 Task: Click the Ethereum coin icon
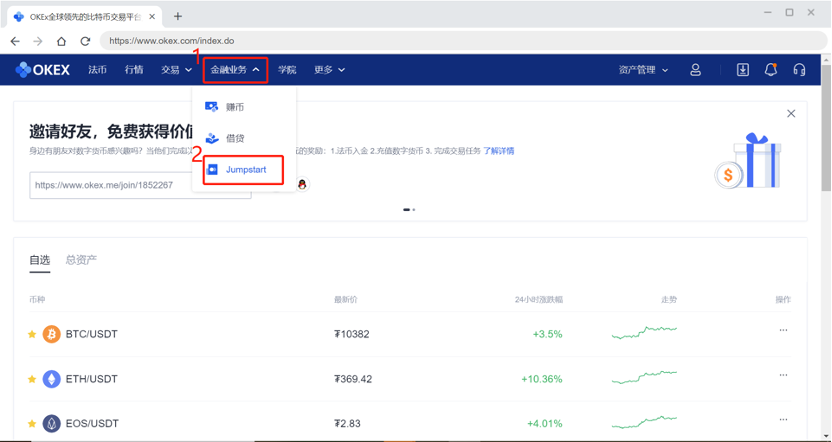tap(51, 379)
